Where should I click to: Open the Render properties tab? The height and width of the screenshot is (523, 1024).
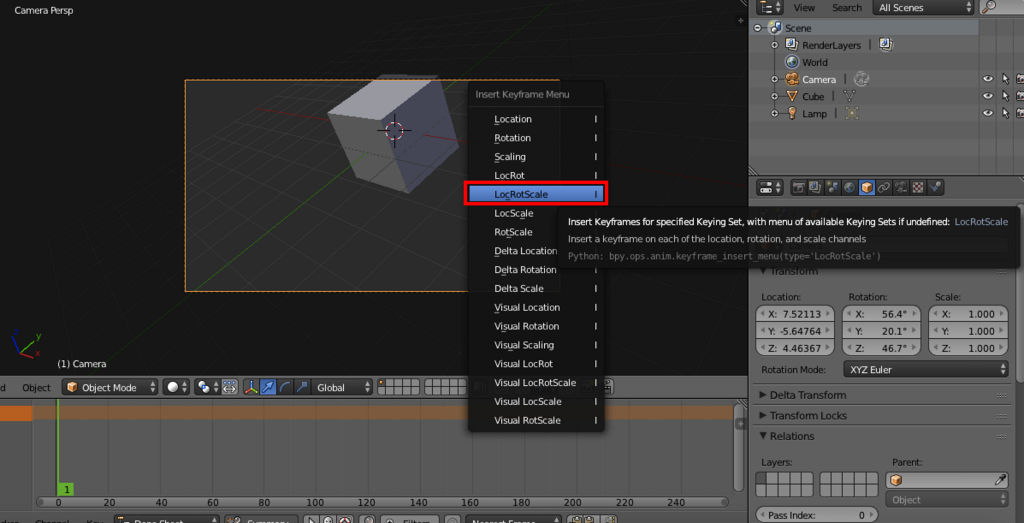tap(799, 188)
